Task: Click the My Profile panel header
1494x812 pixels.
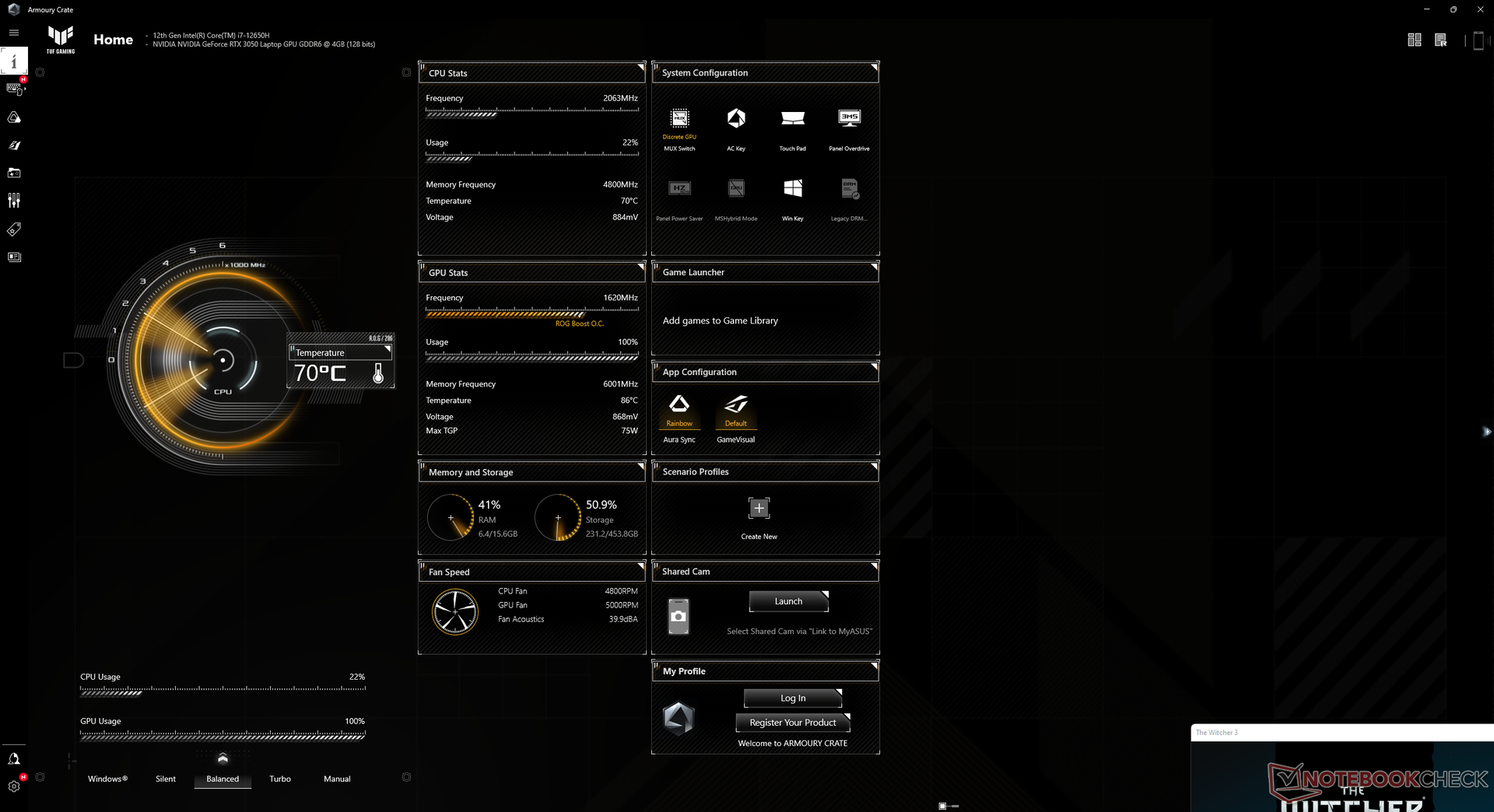Action: pos(766,671)
